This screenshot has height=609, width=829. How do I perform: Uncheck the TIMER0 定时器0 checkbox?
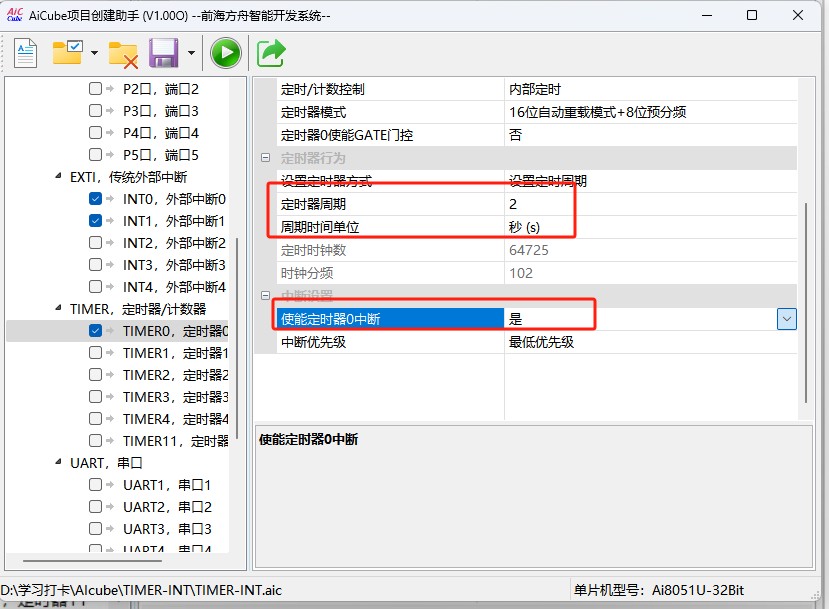pyautogui.click(x=95, y=331)
